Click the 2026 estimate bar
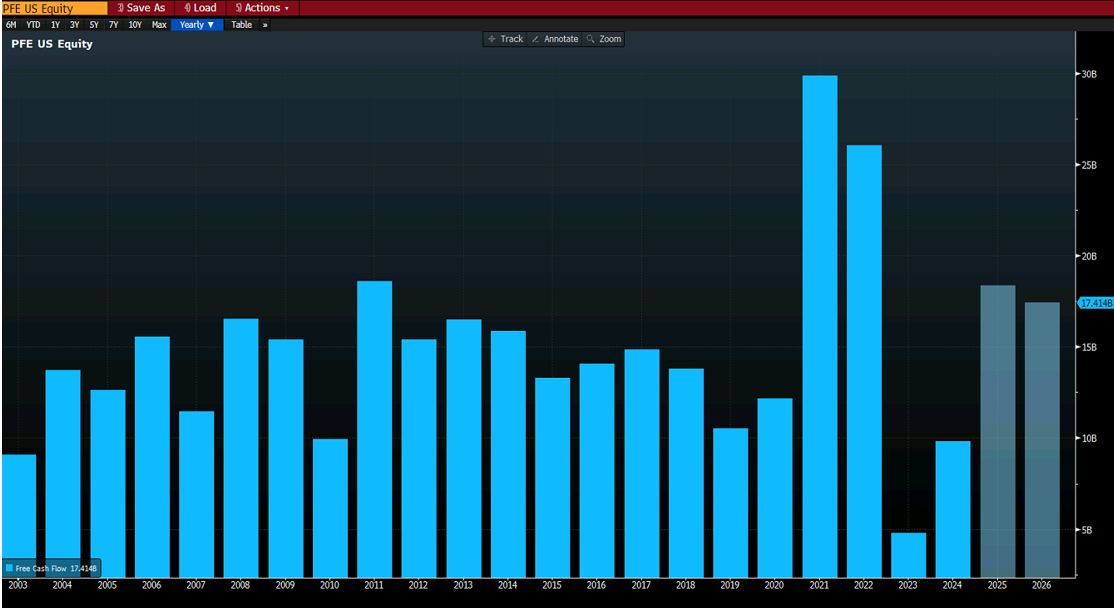 [1042, 440]
